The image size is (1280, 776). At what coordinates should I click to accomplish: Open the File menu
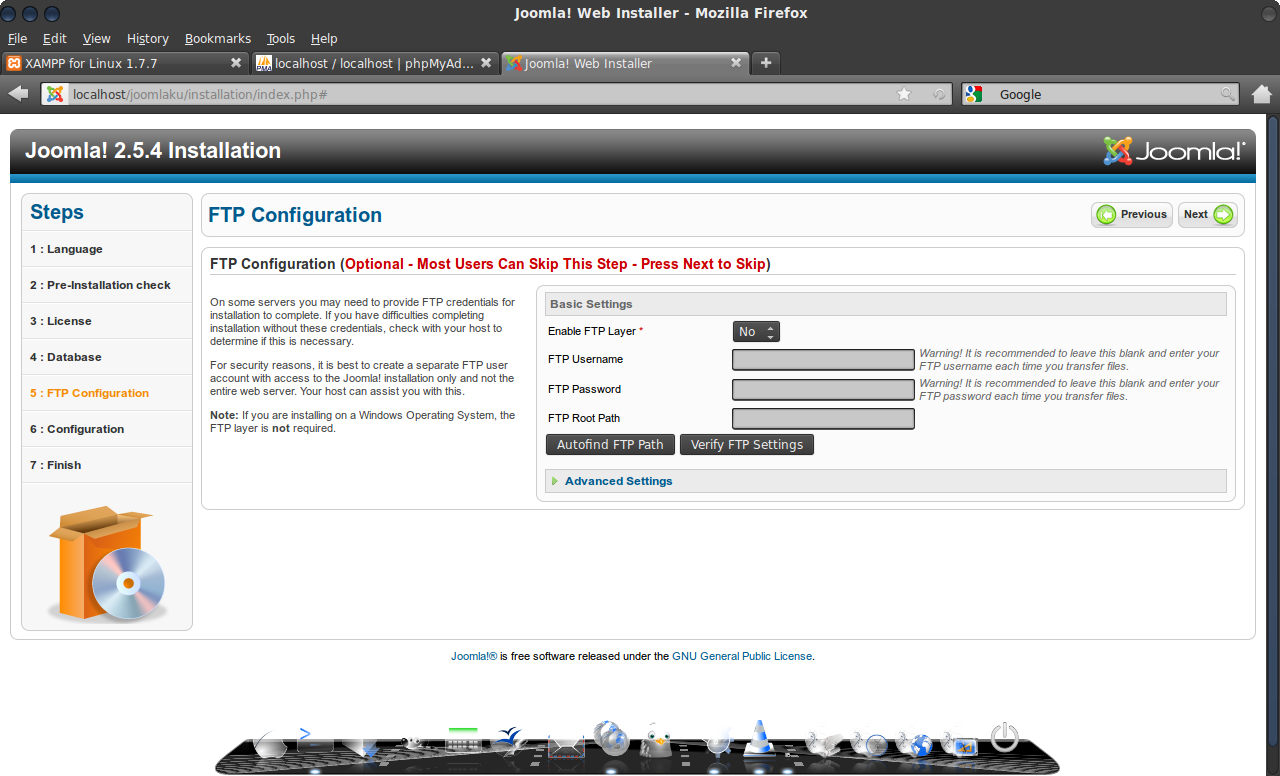point(17,38)
